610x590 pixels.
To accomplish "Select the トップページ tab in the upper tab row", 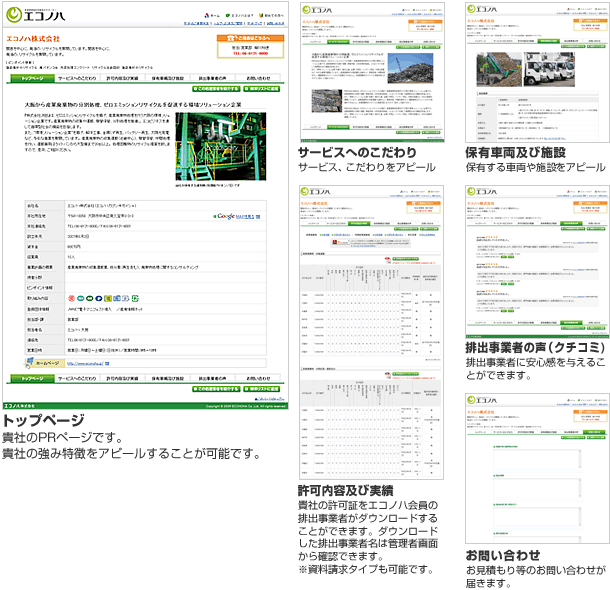I will (x=32, y=78).
